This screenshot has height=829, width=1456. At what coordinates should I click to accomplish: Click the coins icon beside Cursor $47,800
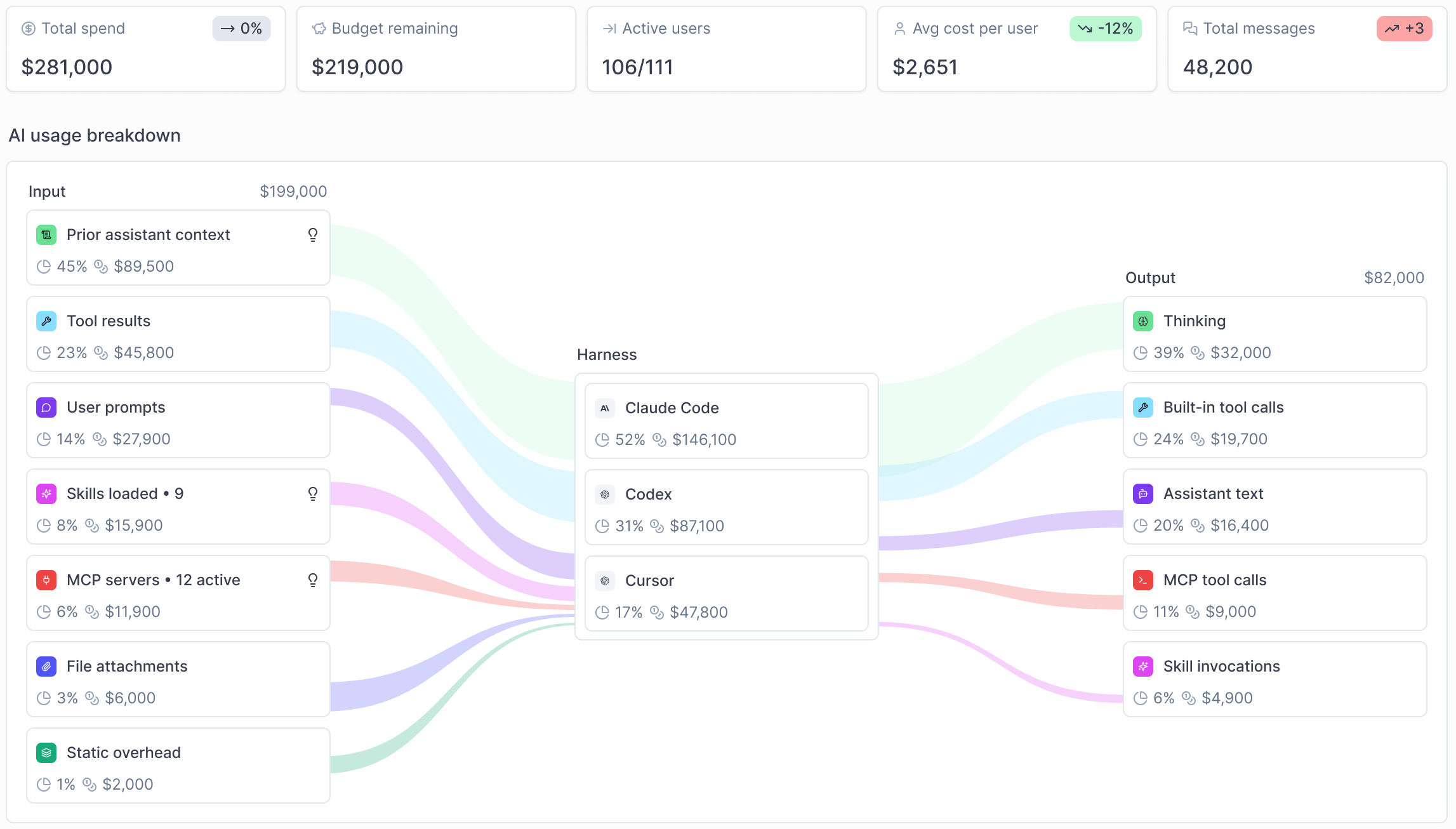coord(657,613)
